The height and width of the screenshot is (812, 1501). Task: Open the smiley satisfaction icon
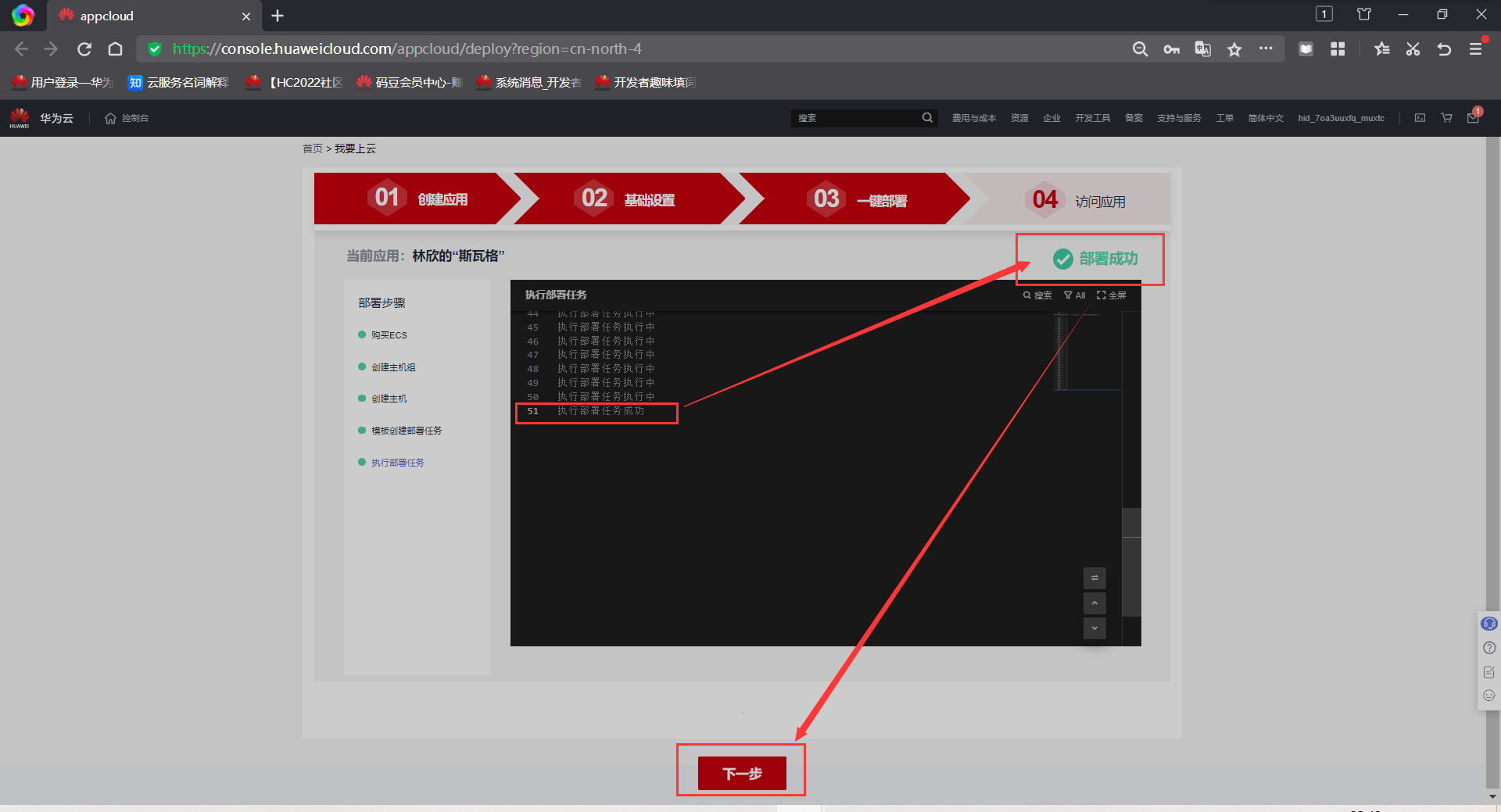(1489, 696)
